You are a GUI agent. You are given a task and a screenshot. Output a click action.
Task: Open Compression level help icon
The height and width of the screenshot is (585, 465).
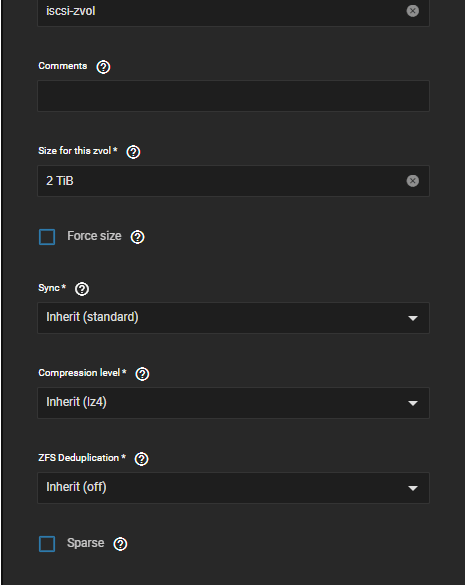pyautogui.click(x=142, y=374)
